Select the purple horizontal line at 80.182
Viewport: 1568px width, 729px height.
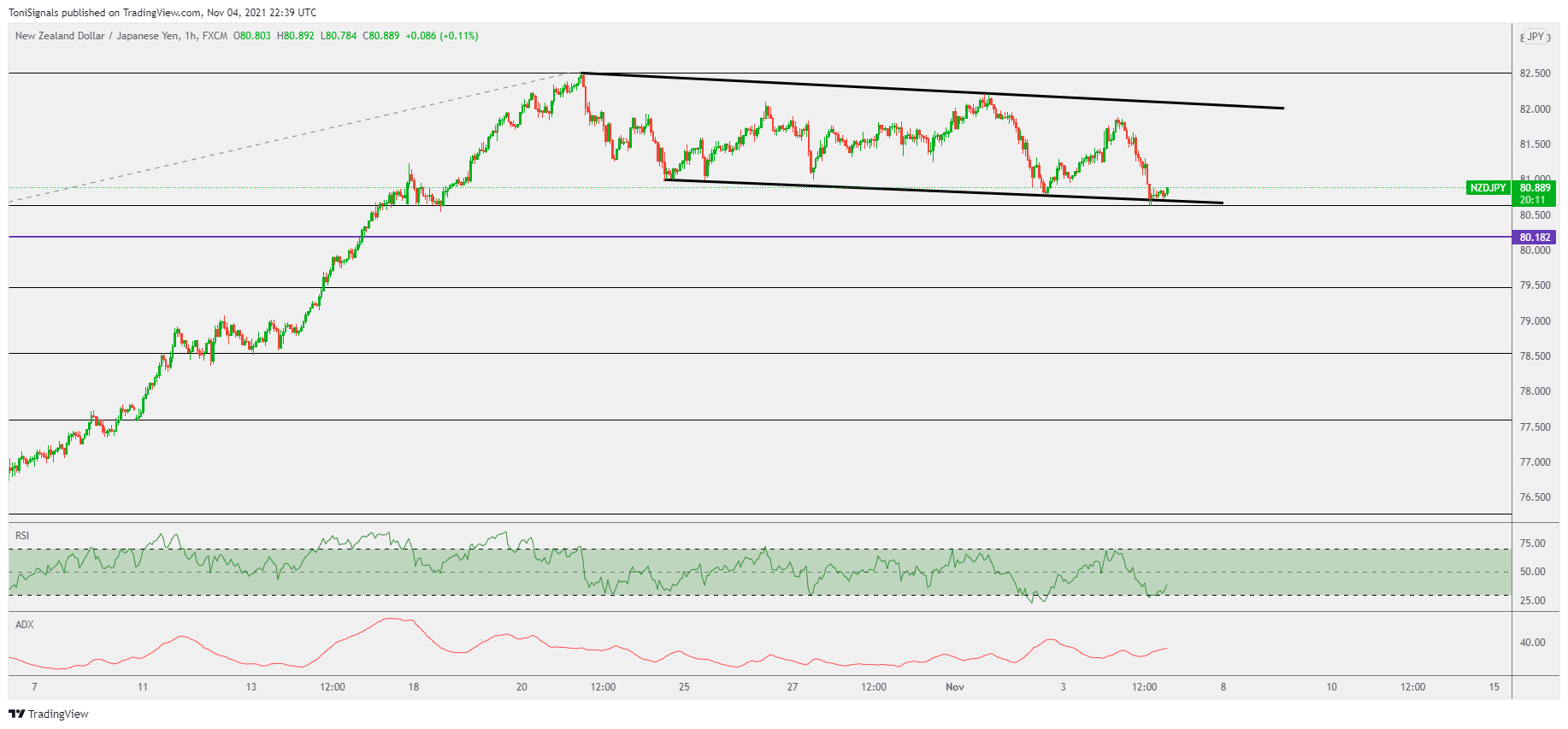tap(769, 237)
